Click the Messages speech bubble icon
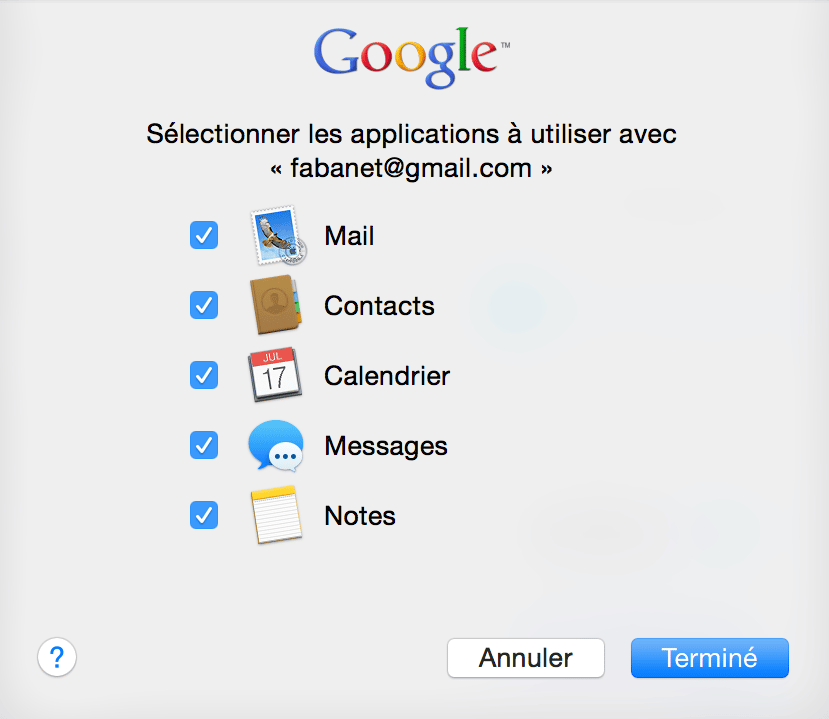The width and height of the screenshot is (829, 719). (x=276, y=445)
